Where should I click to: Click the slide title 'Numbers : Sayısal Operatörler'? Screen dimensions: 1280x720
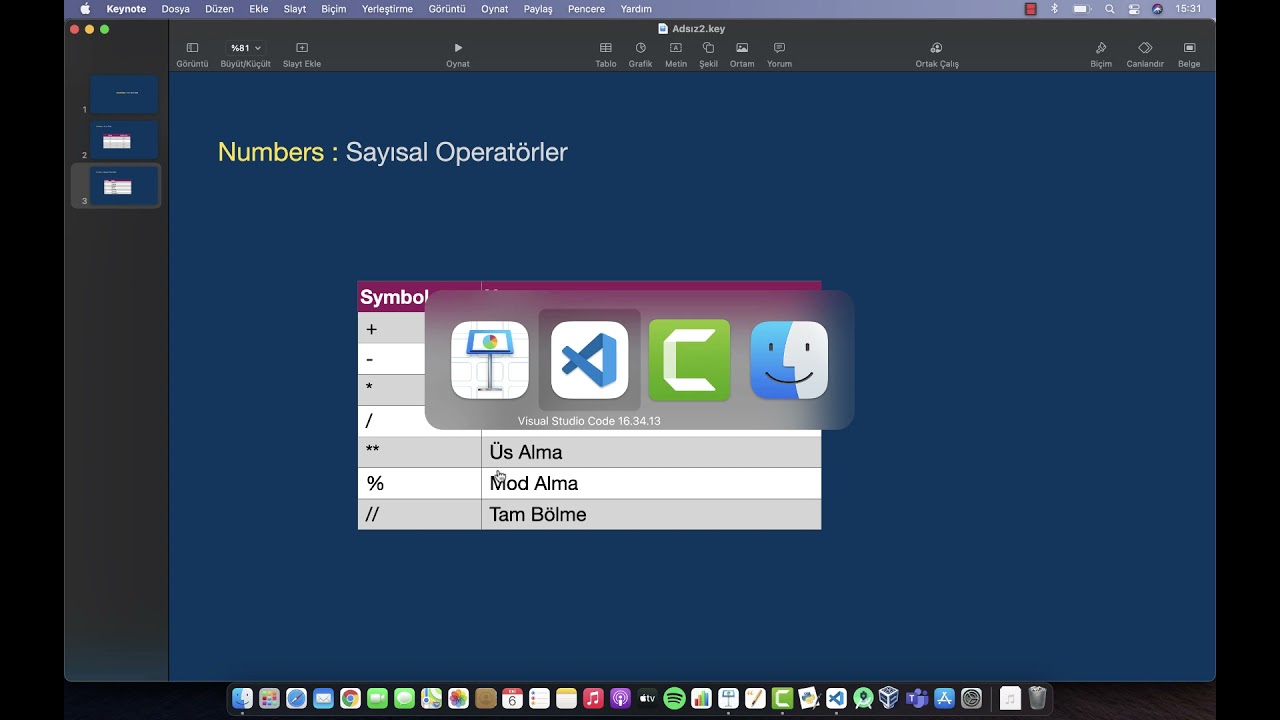tap(393, 152)
